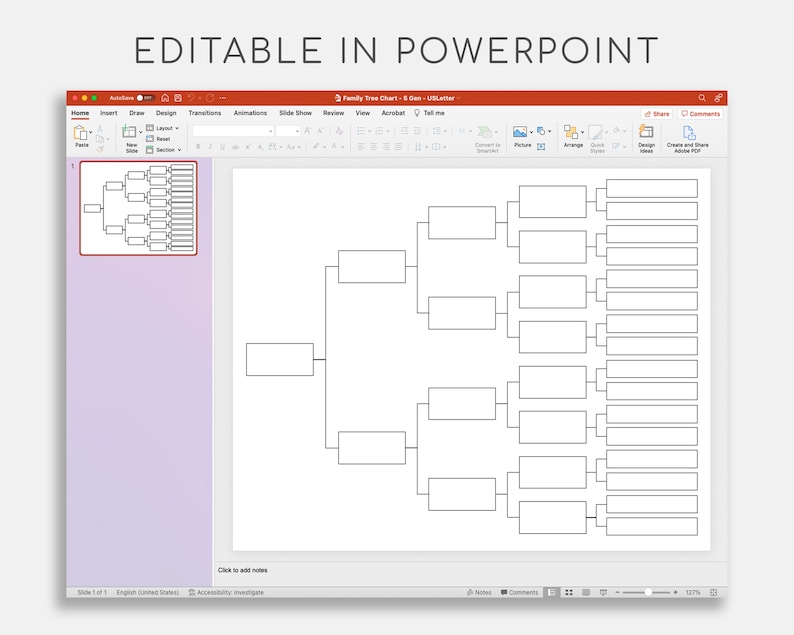
Task: Open the Section dropdown
Action: [164, 150]
